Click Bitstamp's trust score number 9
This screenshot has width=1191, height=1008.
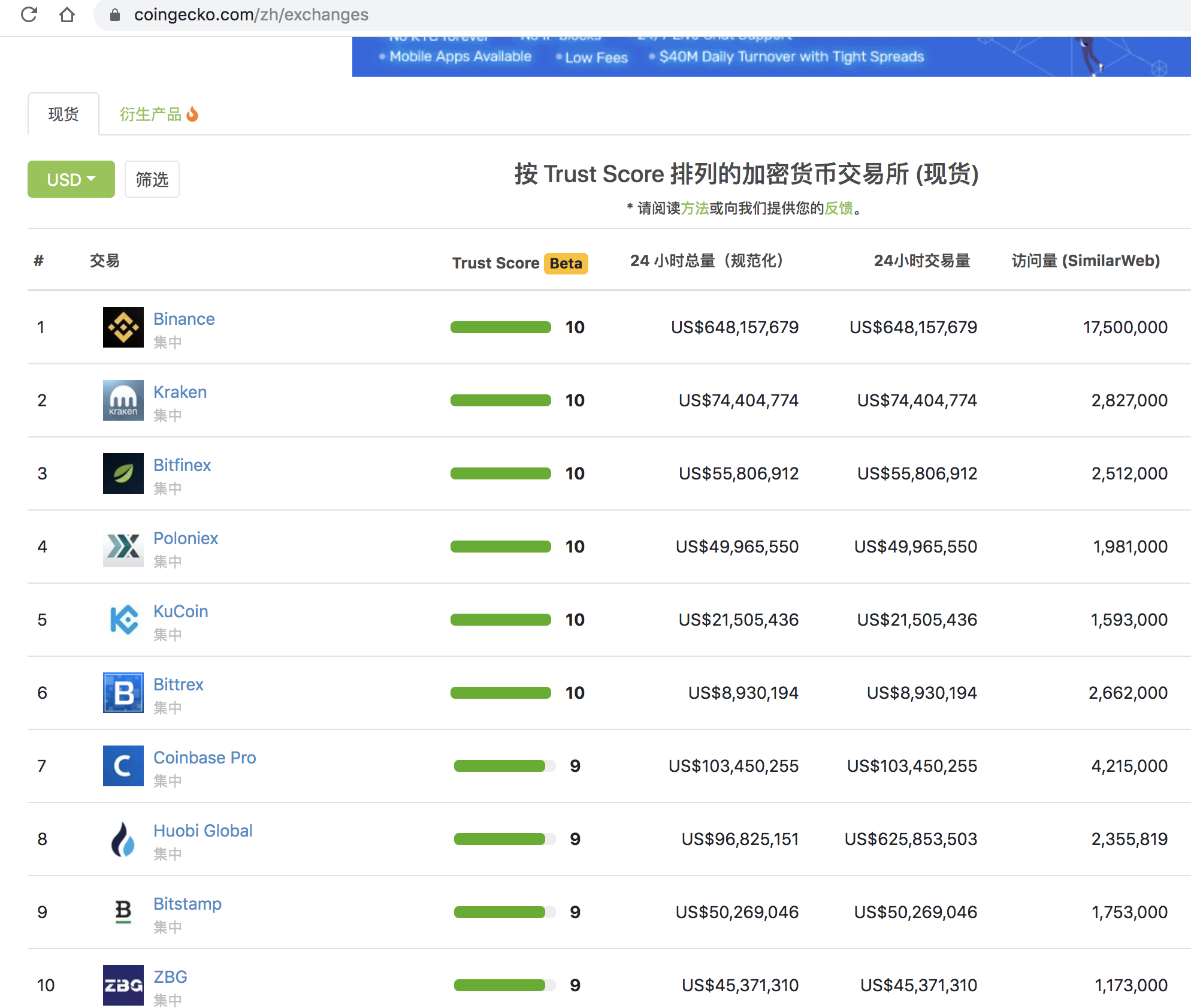575,912
